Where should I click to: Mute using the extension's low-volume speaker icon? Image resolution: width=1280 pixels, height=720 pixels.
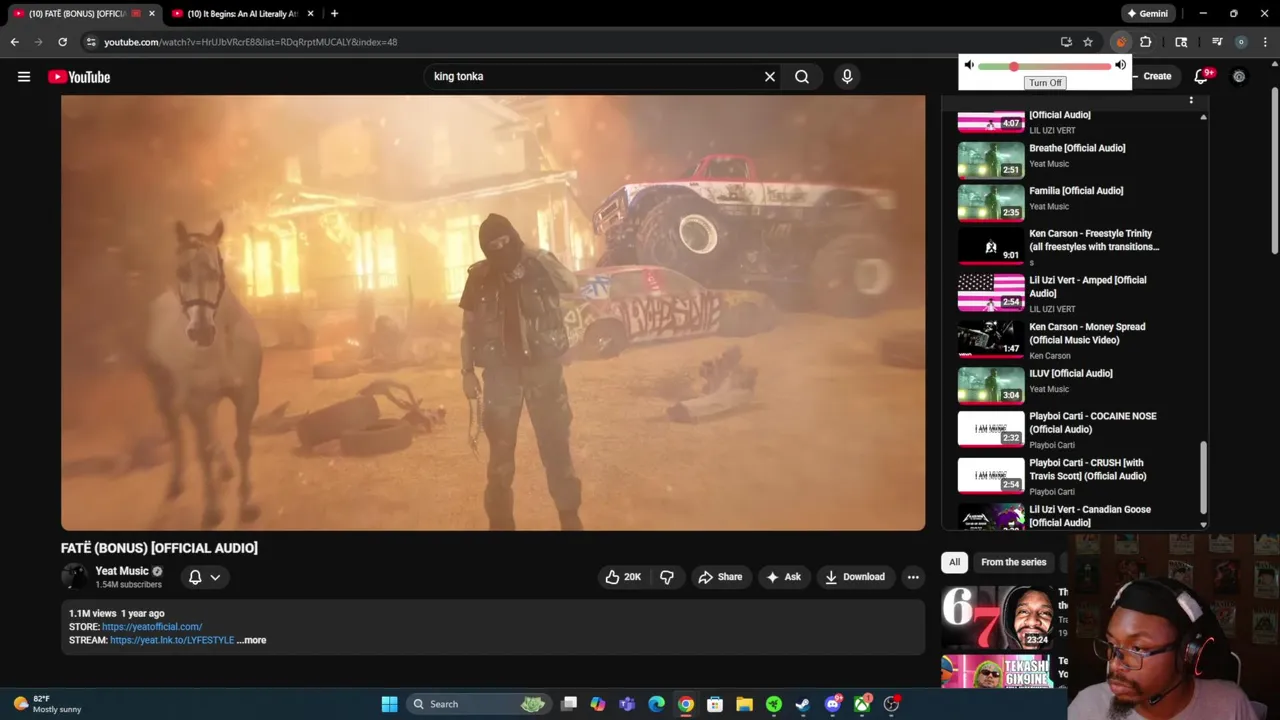(968, 65)
